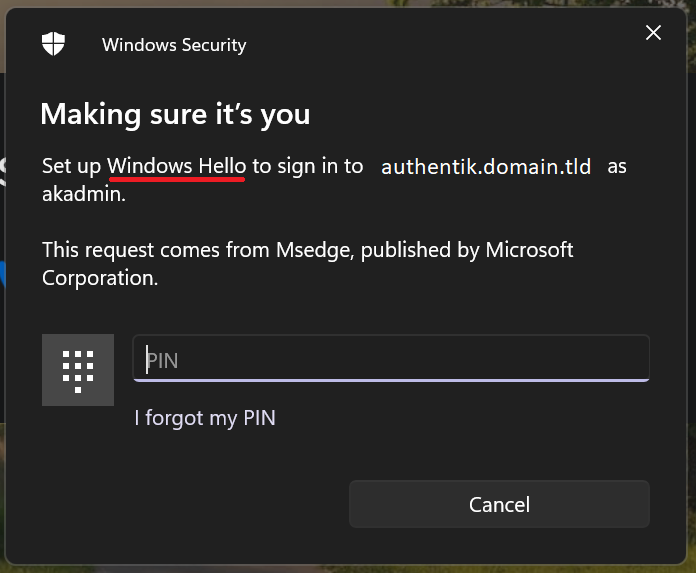Click the underlined Windows Hello text
This screenshot has height=573, width=696.
177,166
